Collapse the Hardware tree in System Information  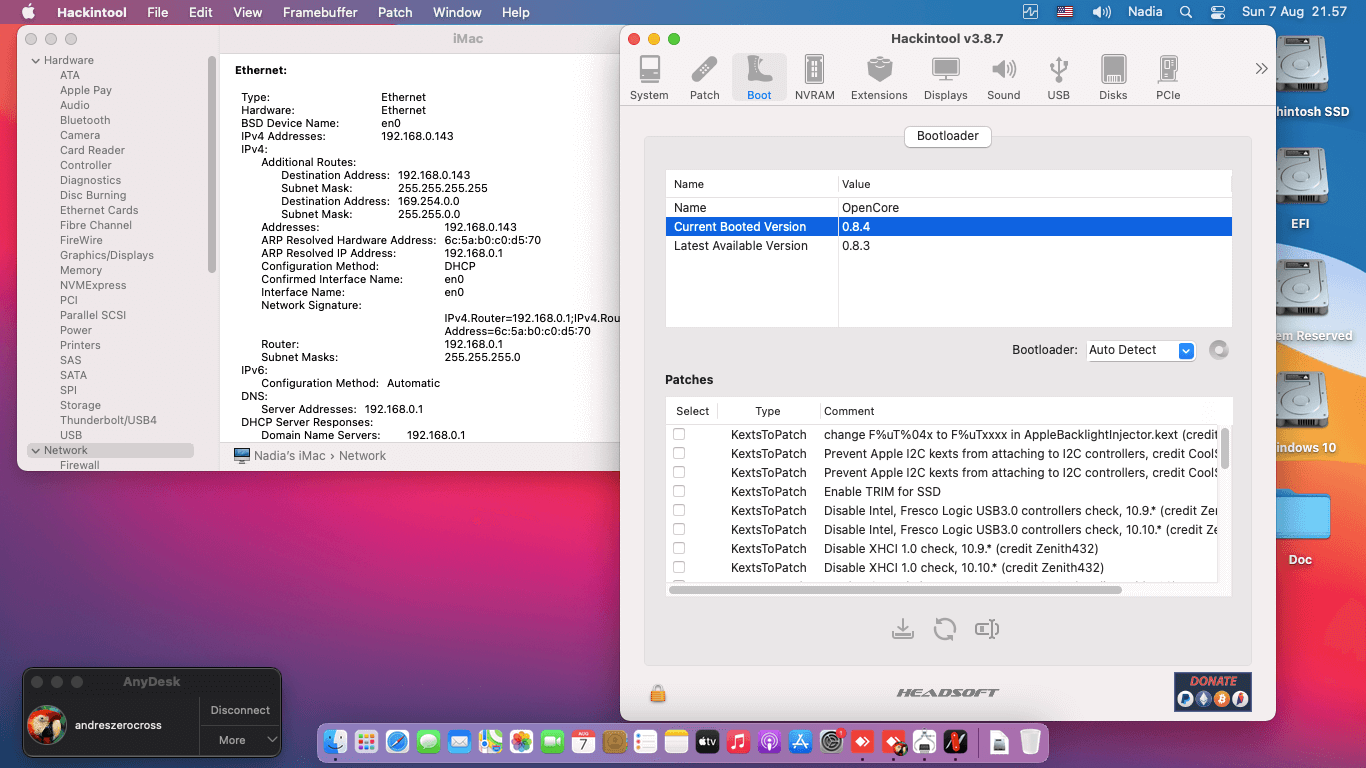coord(36,60)
